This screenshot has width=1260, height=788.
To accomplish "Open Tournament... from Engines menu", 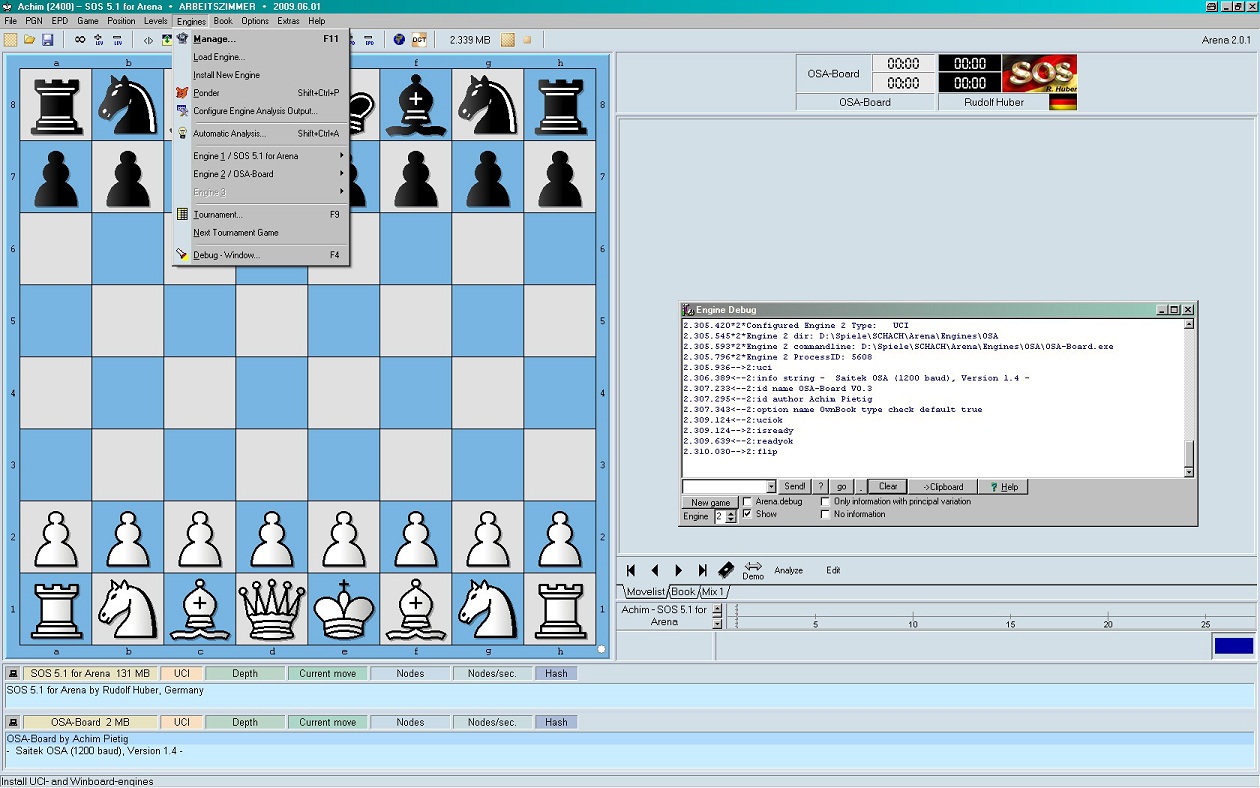I will click(260, 214).
